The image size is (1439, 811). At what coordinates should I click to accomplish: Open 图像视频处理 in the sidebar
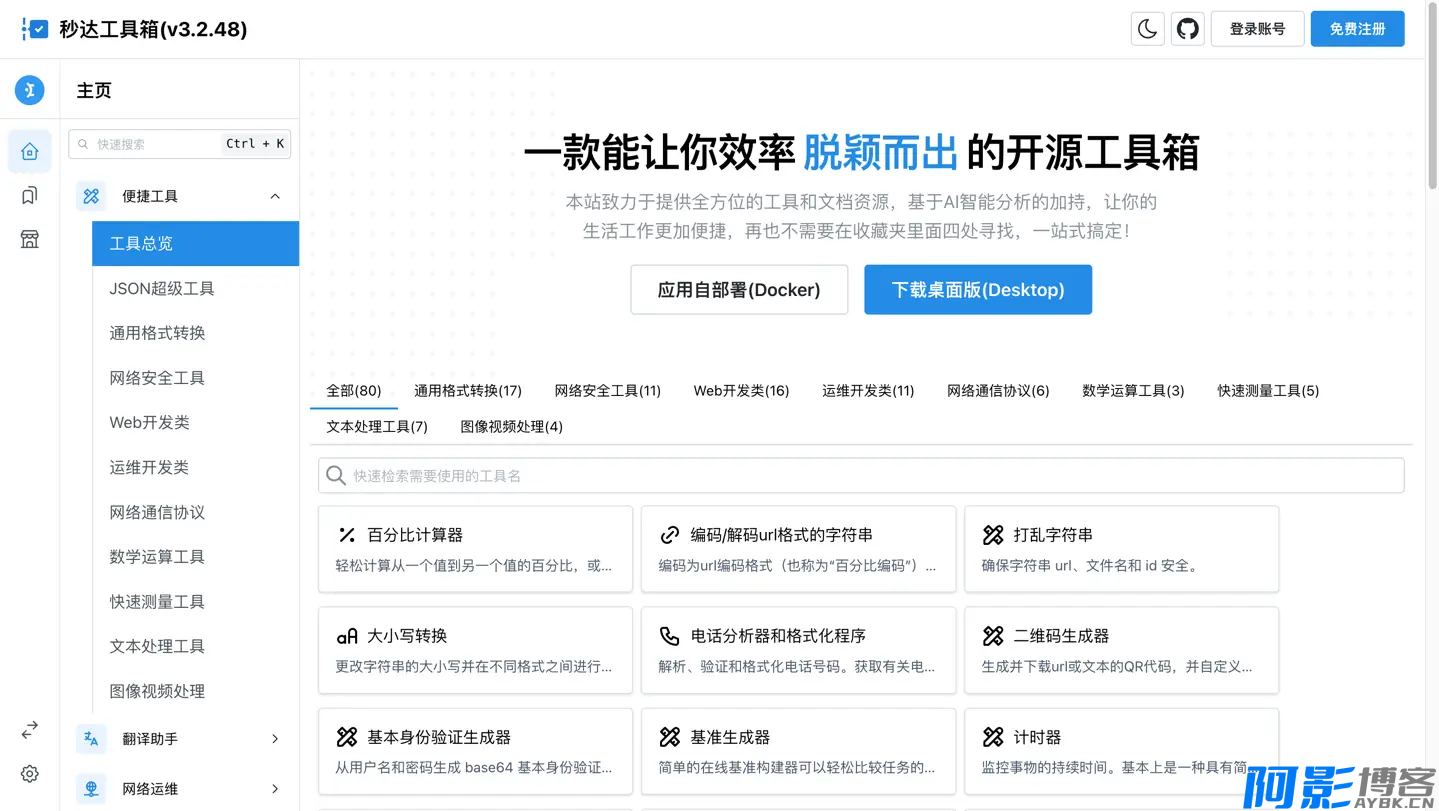coord(196,691)
